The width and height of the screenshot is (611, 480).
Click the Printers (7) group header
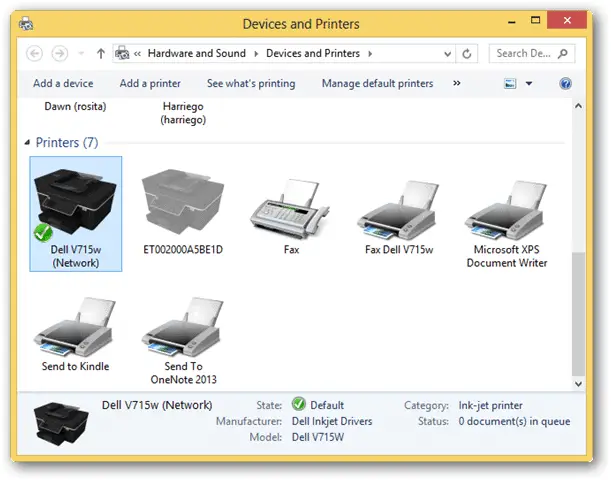click(x=67, y=143)
